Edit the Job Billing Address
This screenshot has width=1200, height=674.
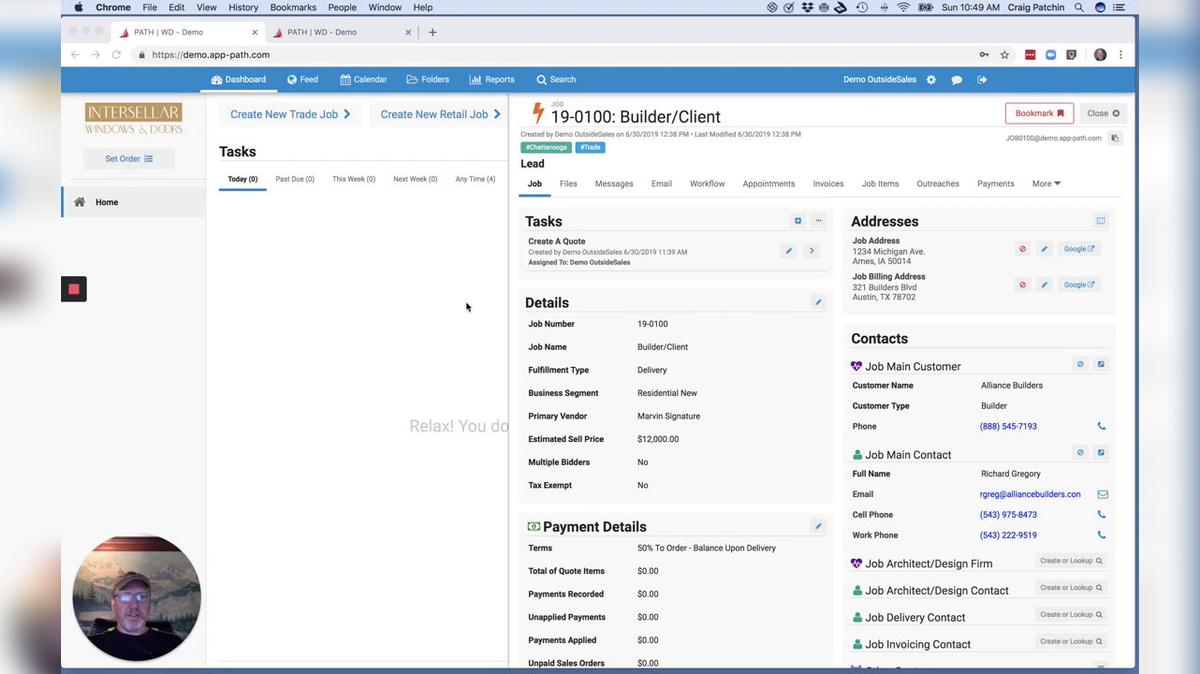(x=1044, y=285)
